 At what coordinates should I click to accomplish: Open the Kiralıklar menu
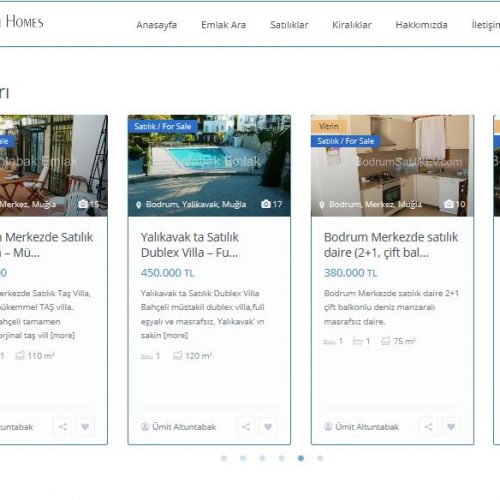(x=352, y=25)
